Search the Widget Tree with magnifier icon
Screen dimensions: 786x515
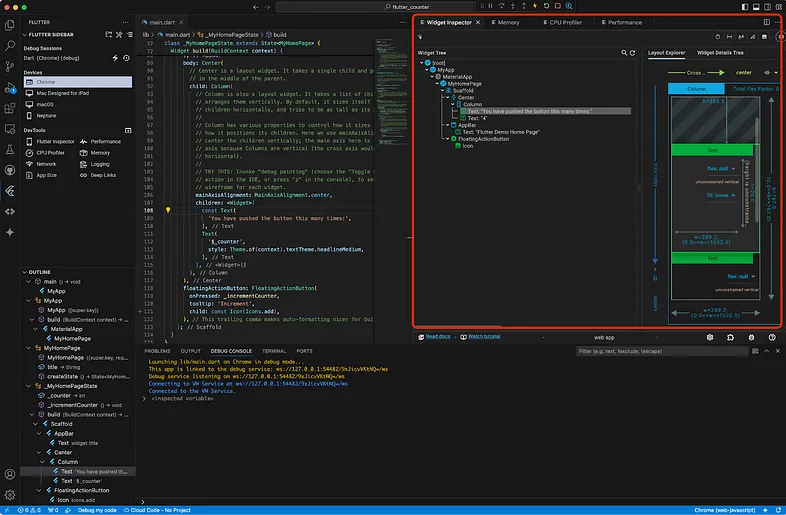[x=624, y=53]
